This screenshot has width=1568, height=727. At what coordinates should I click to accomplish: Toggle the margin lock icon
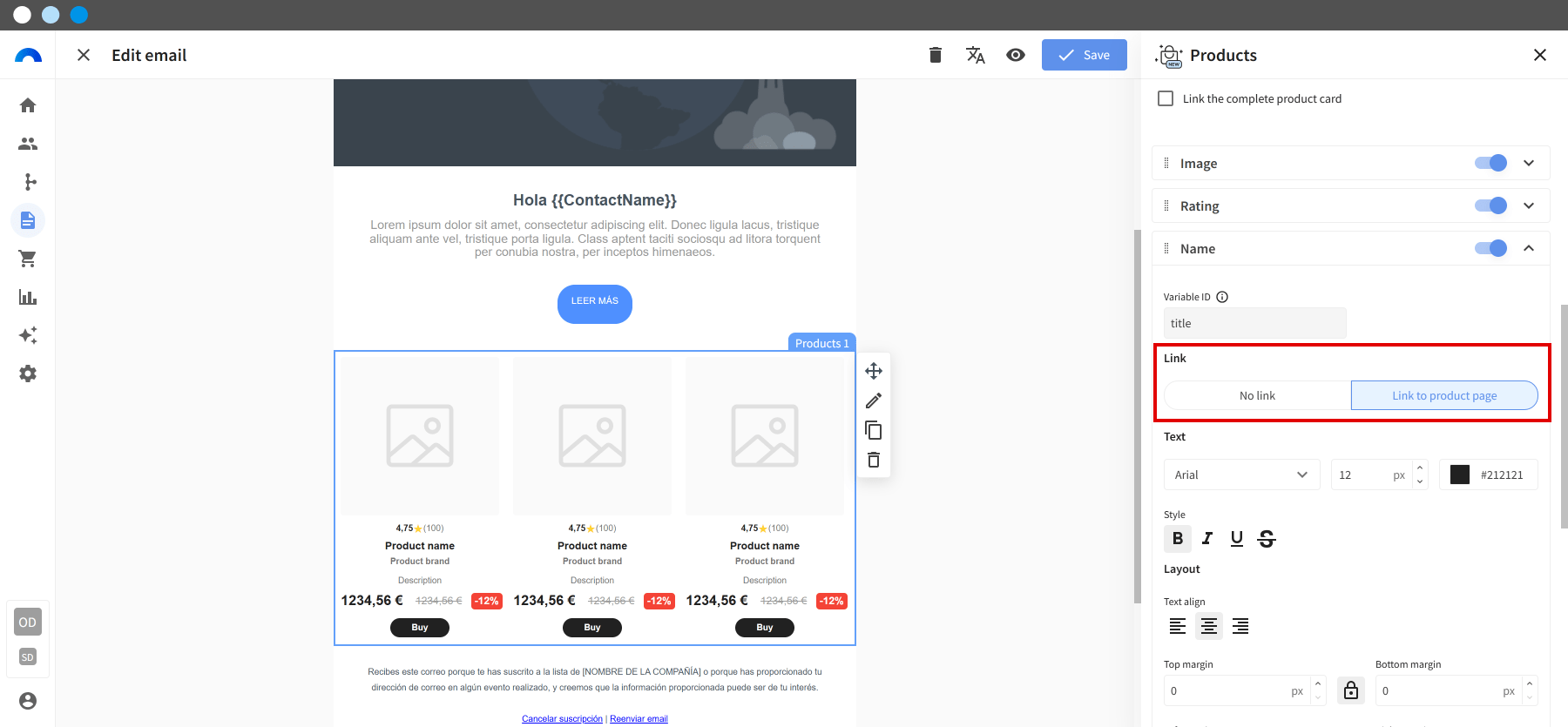(x=1351, y=690)
